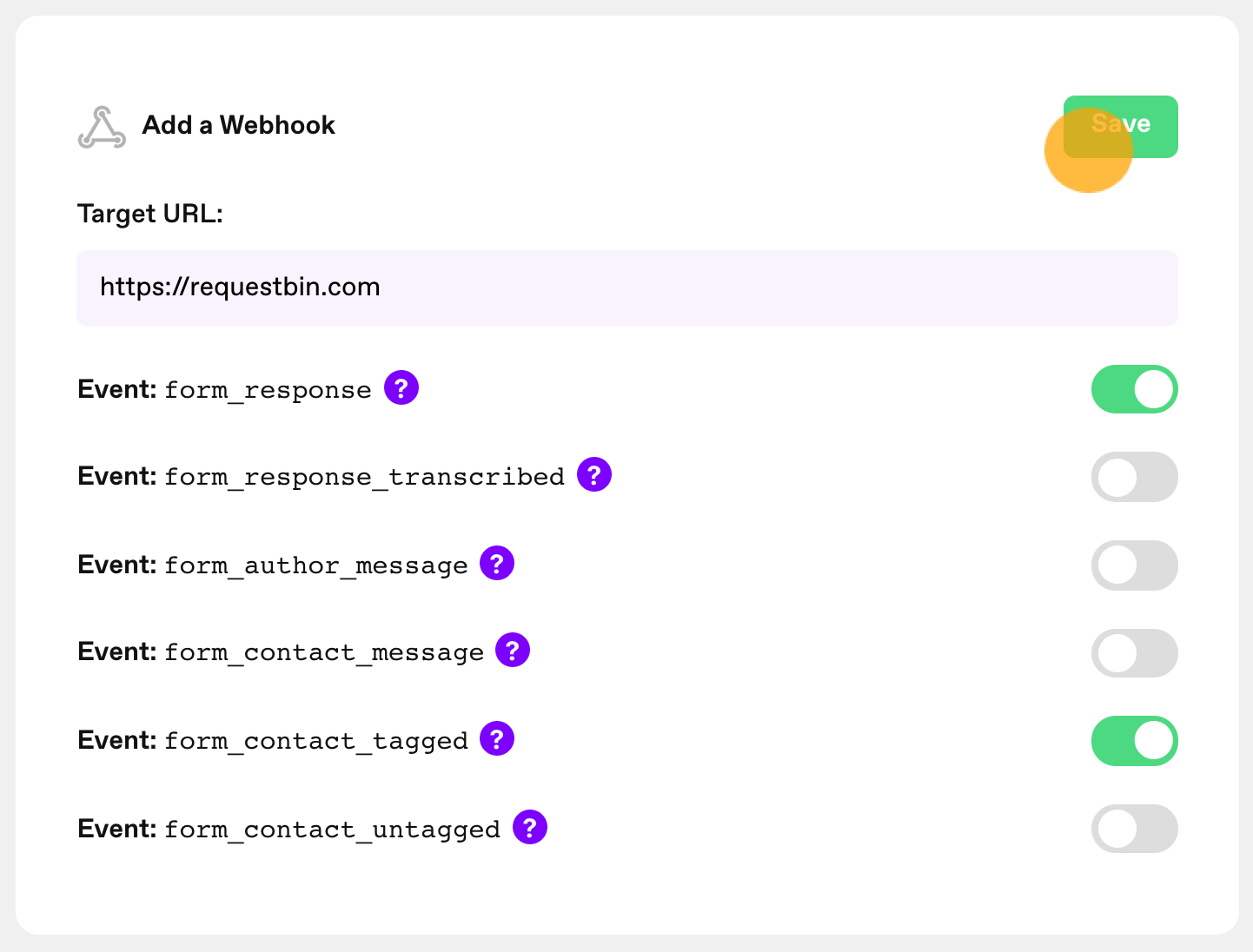The width and height of the screenshot is (1253, 952).
Task: Turn on form_author_message event switch
Action: tap(1134, 565)
